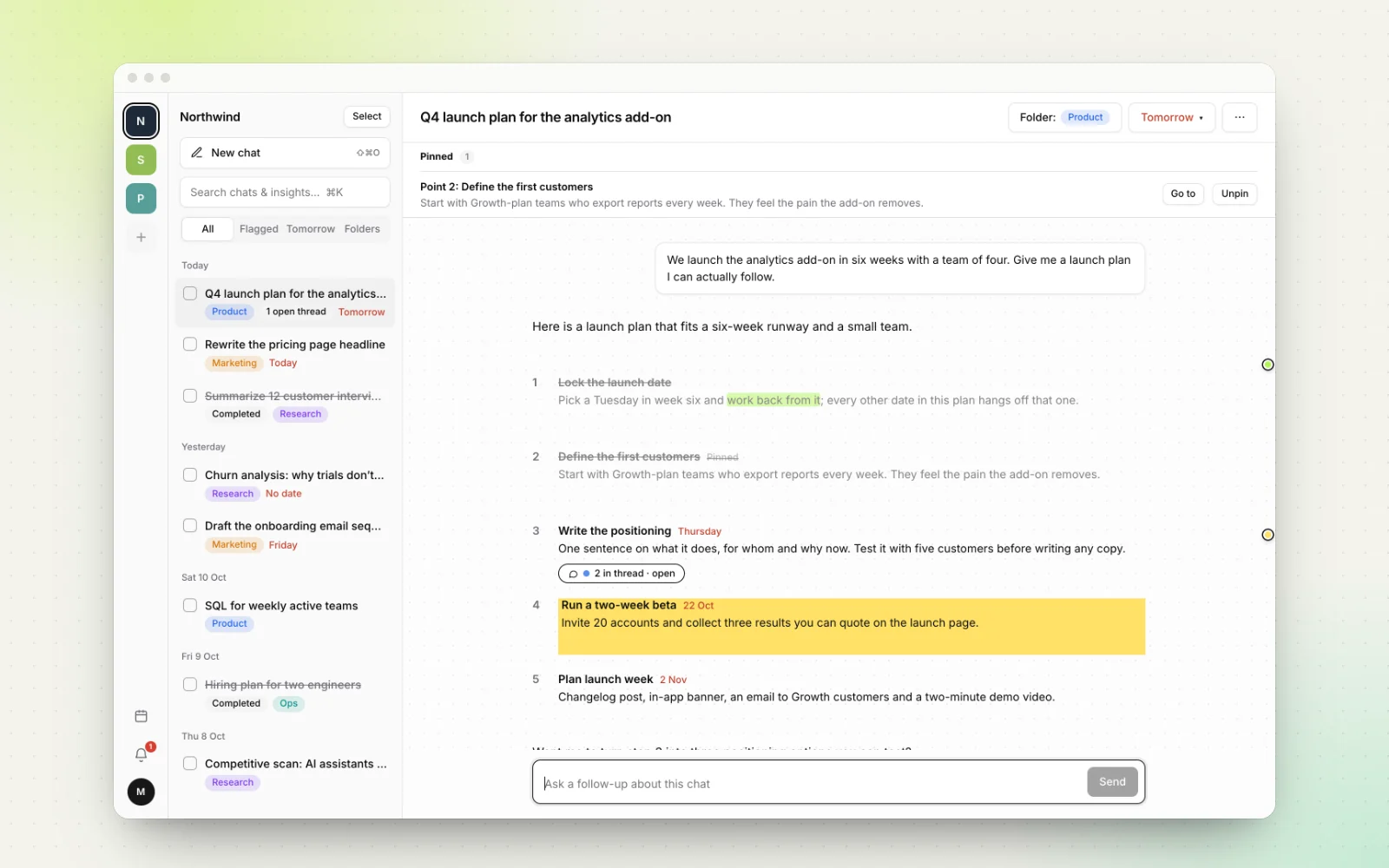Open the M user avatar

coord(141,792)
